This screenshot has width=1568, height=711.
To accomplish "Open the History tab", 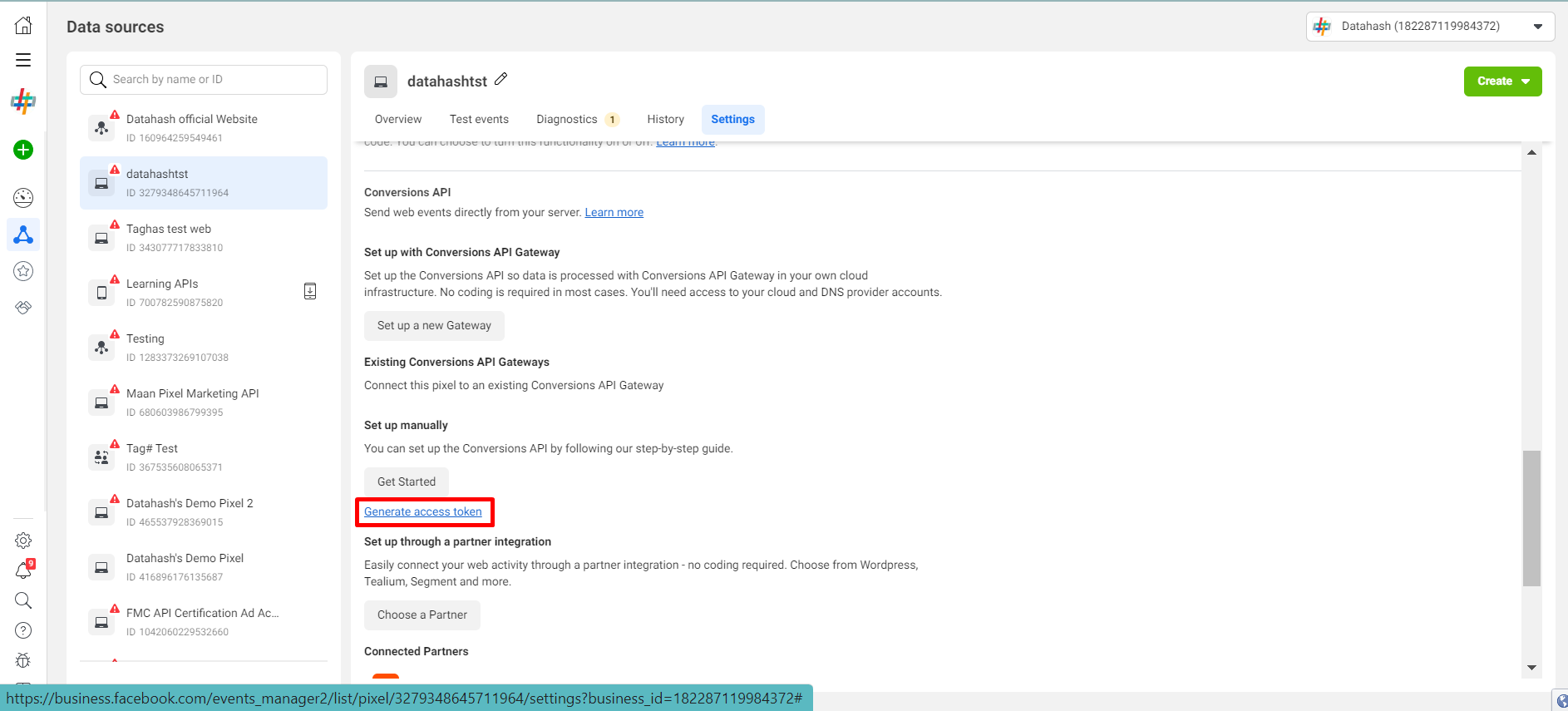I will coord(665,120).
